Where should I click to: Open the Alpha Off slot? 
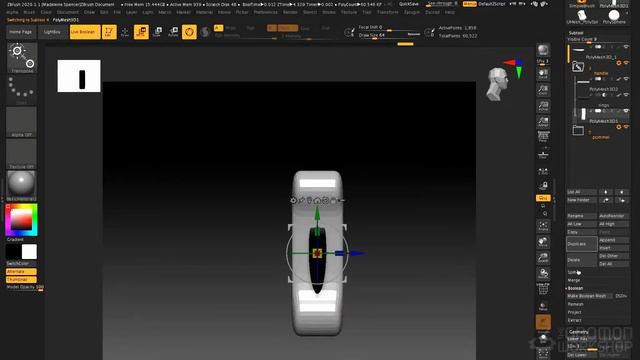(x=22, y=122)
